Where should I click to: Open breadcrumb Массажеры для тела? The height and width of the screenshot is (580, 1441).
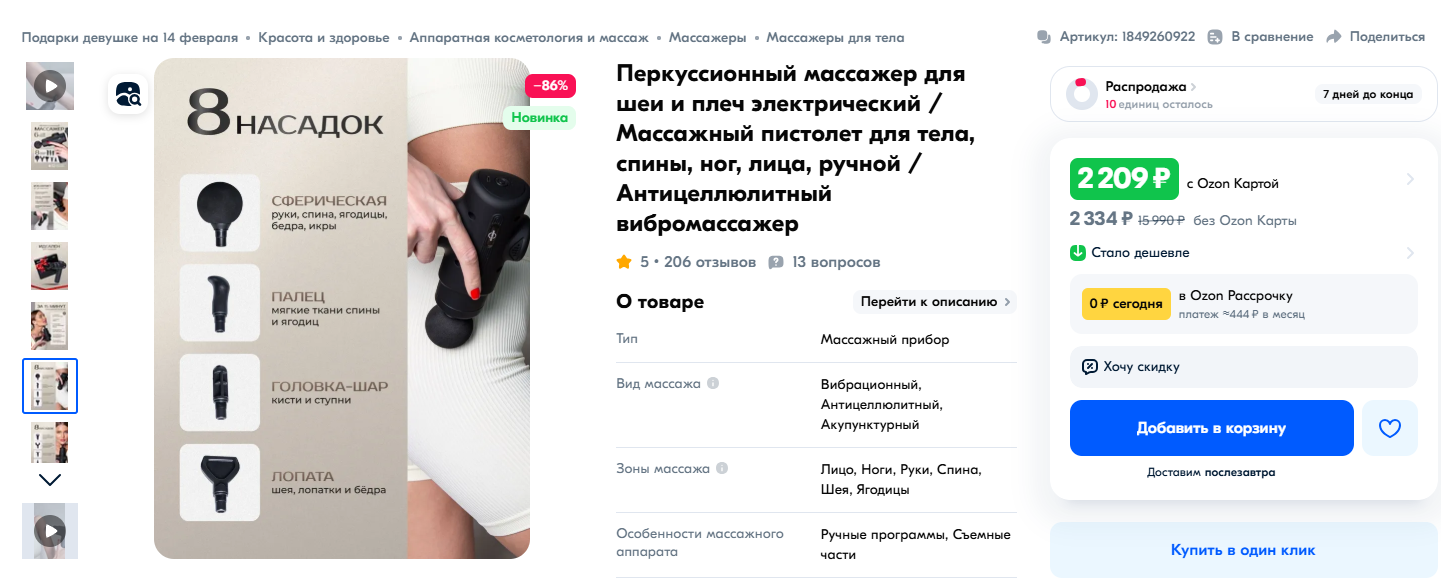pos(835,37)
